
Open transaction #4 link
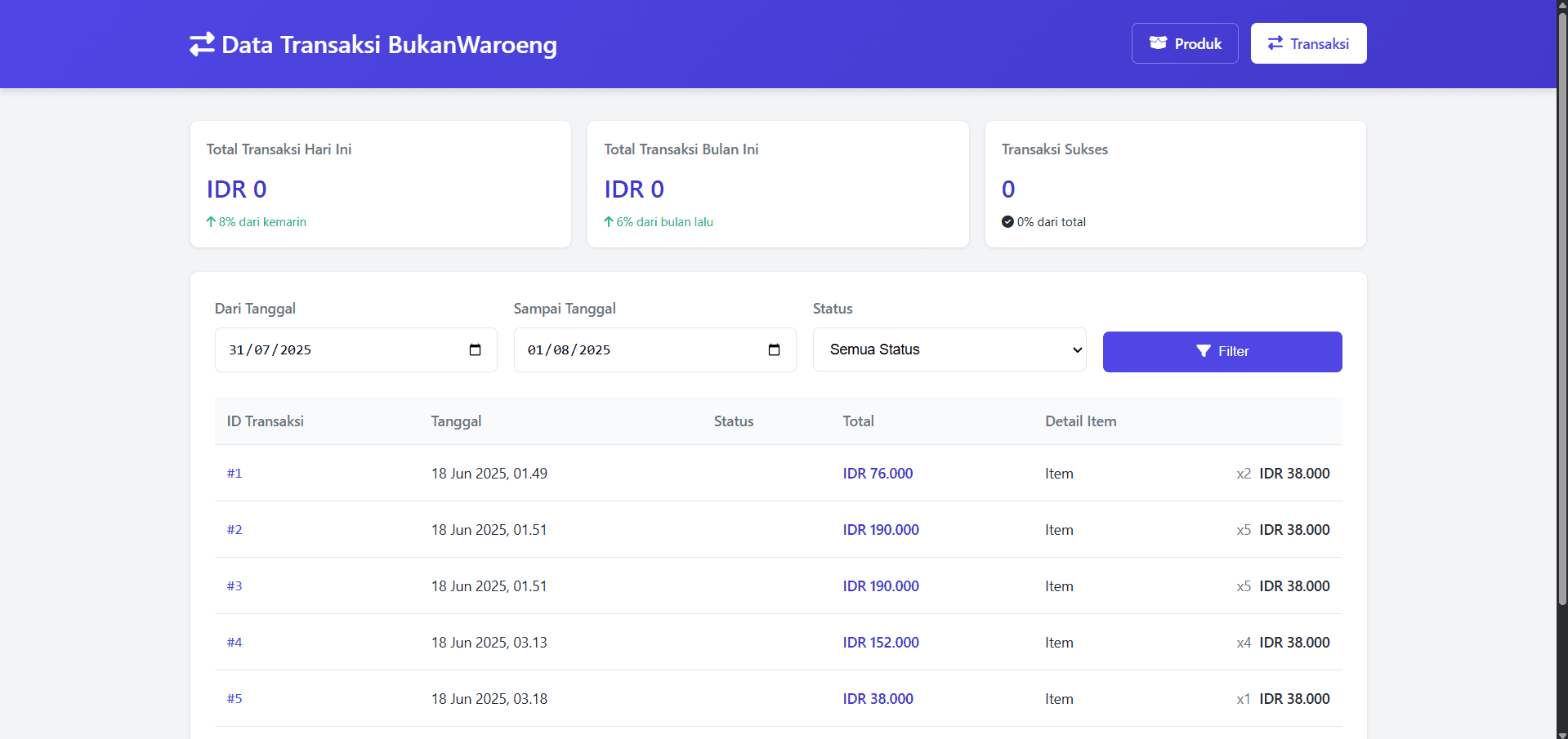pyautogui.click(x=235, y=643)
